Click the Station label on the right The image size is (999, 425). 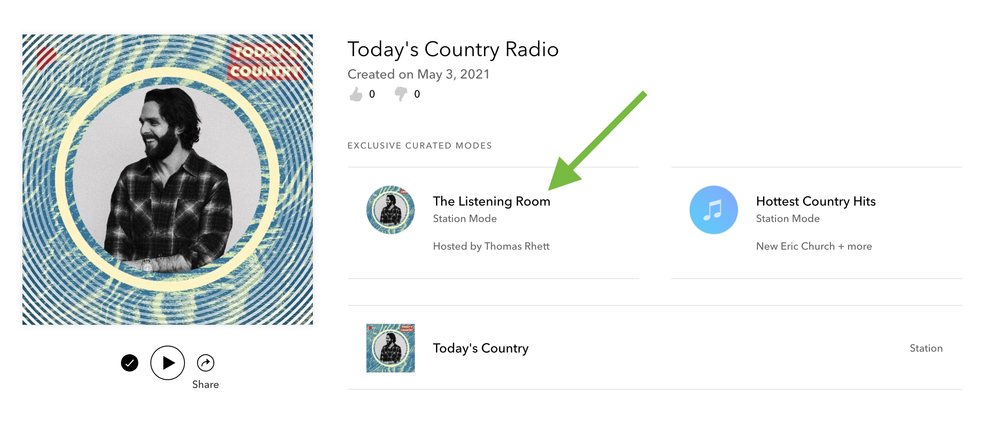pyautogui.click(x=926, y=348)
